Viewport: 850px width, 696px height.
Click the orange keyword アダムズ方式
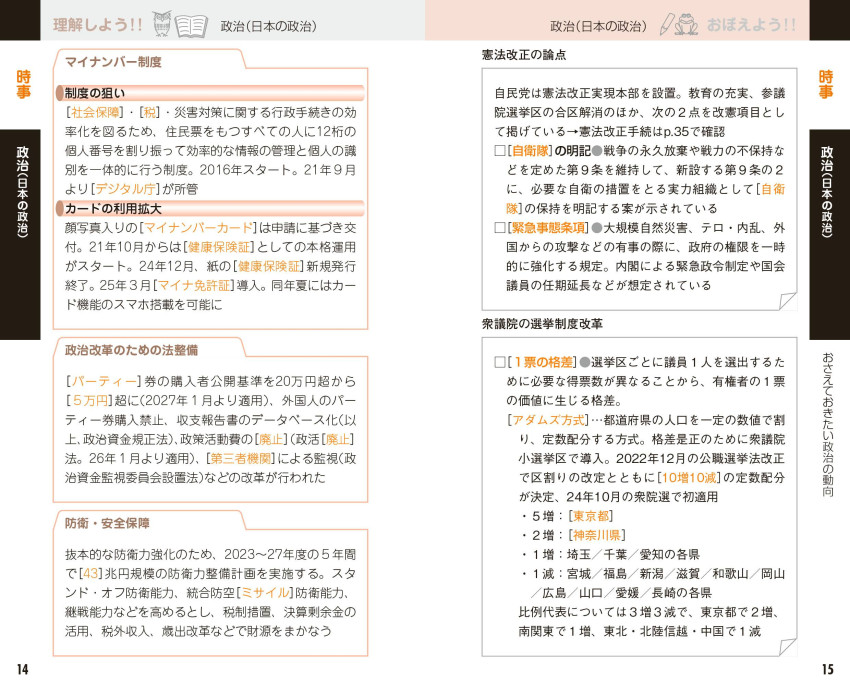(x=548, y=420)
